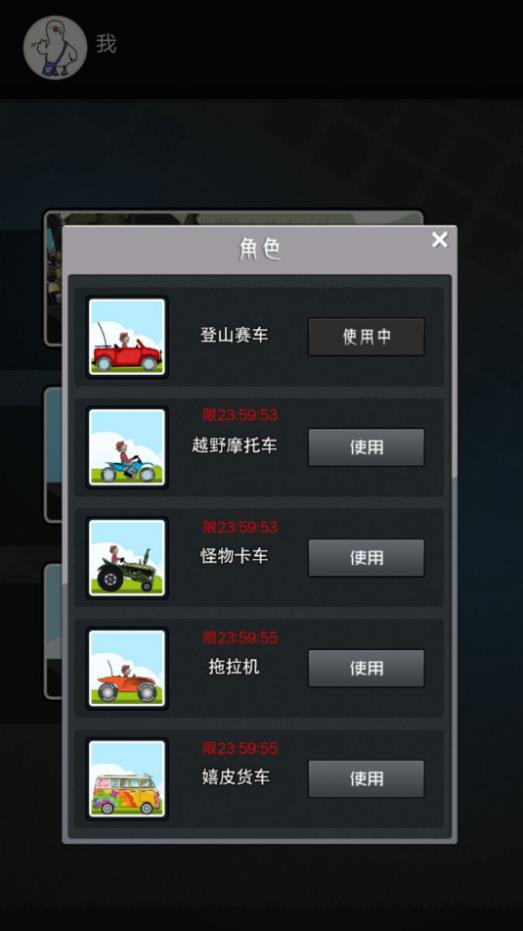Use the 越野摩托车 vehicle
The image size is (523, 931).
point(366,447)
